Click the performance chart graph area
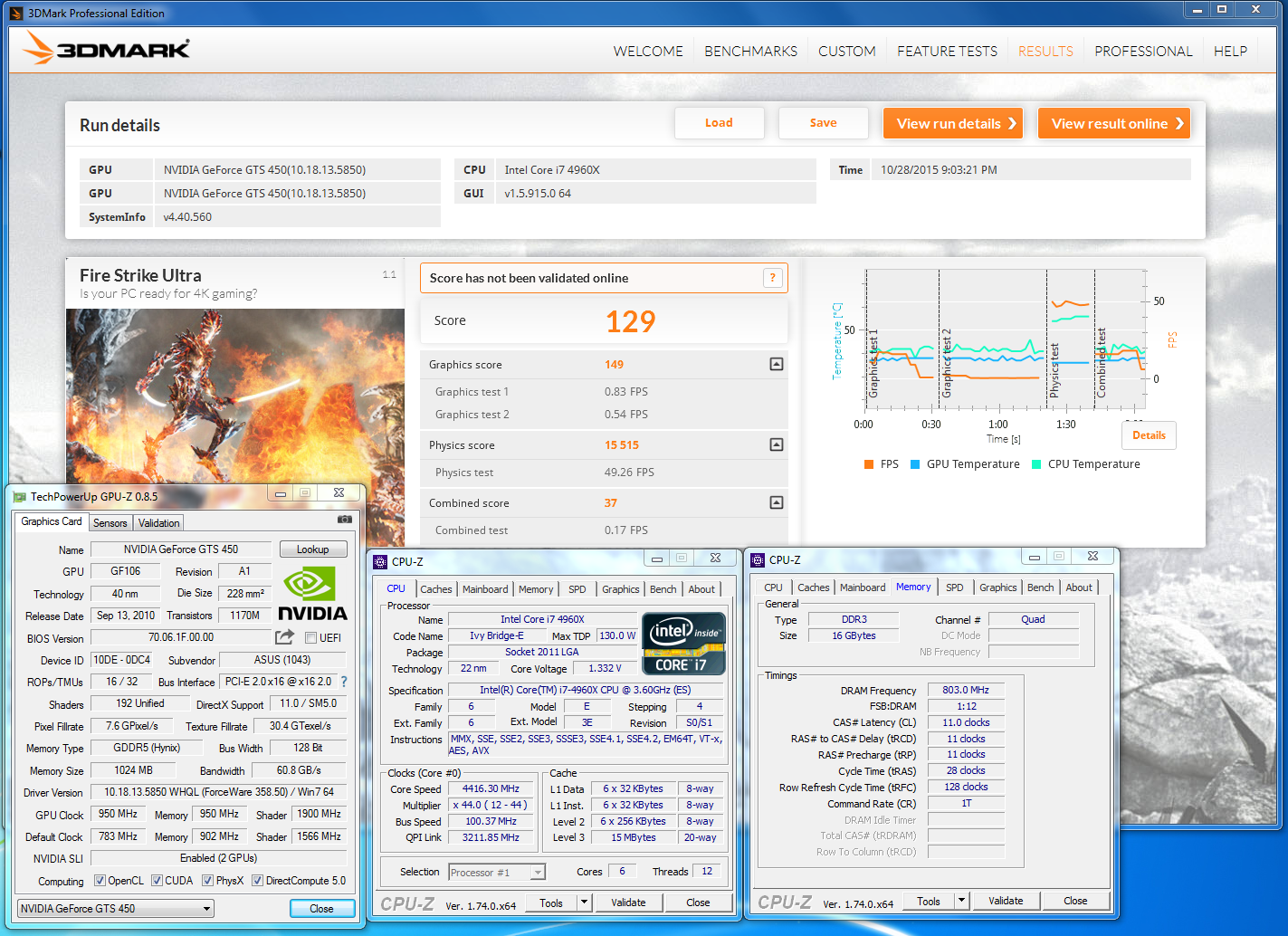This screenshot has width=1288, height=936. [1005, 339]
